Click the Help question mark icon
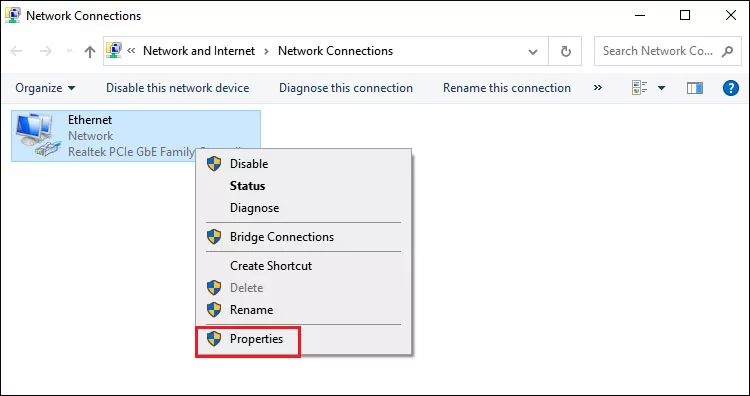The height and width of the screenshot is (396, 750). [x=730, y=88]
